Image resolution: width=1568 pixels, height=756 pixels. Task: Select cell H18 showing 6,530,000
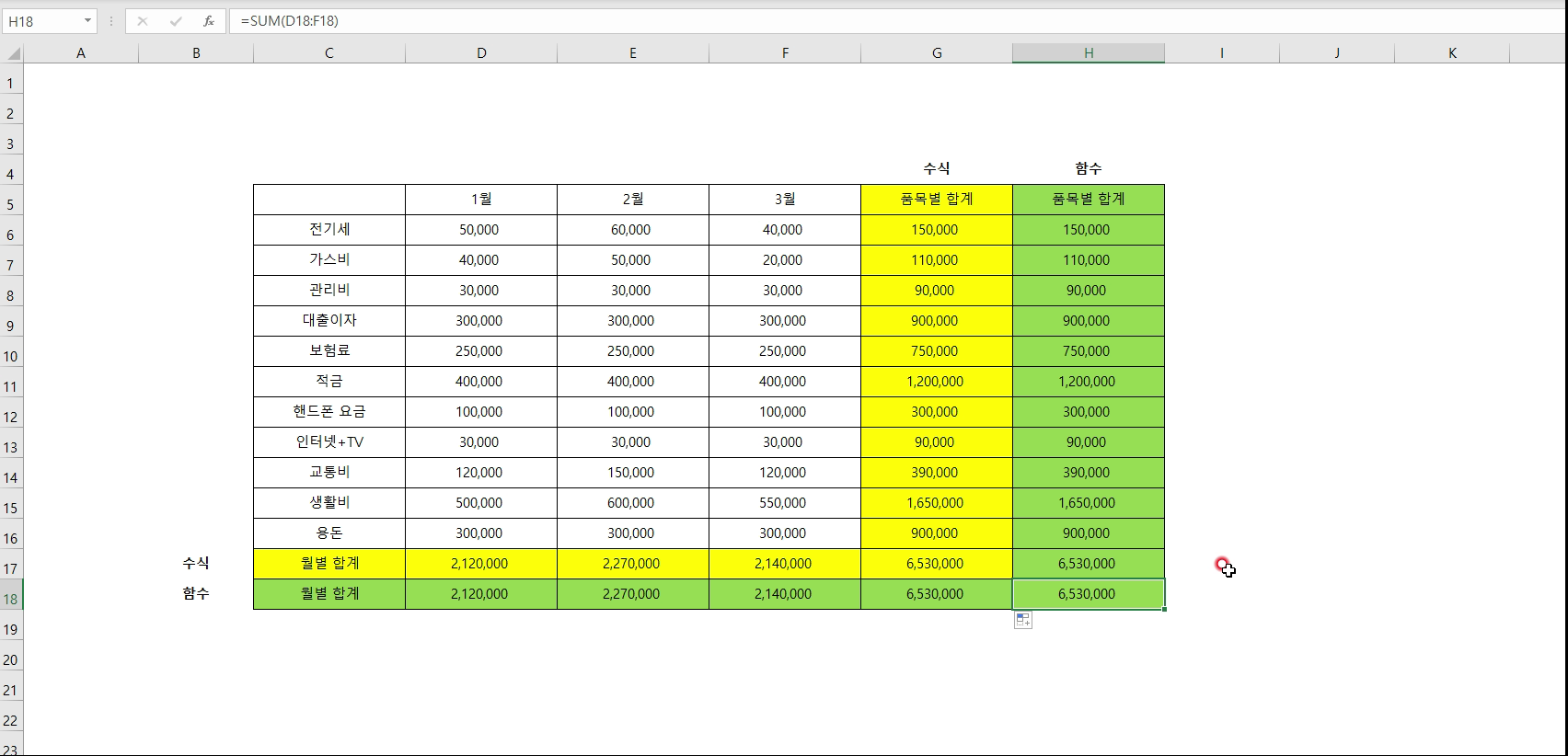tap(1089, 594)
